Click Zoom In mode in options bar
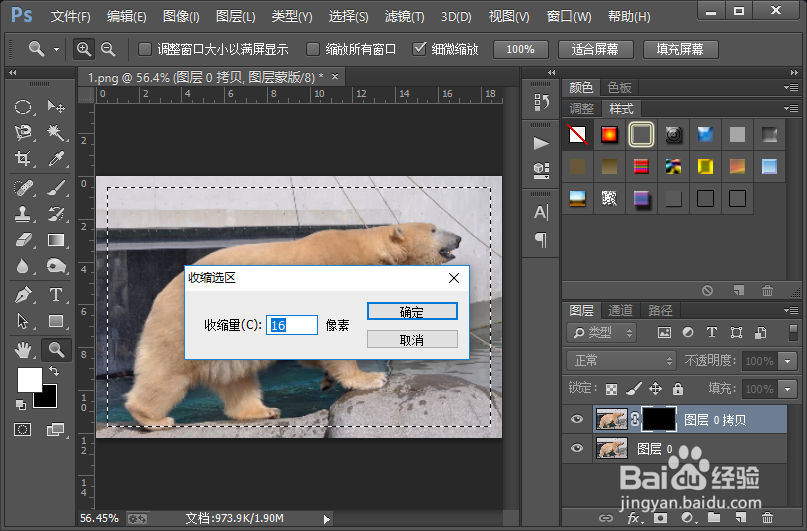The width and height of the screenshot is (807, 531). pos(83,49)
